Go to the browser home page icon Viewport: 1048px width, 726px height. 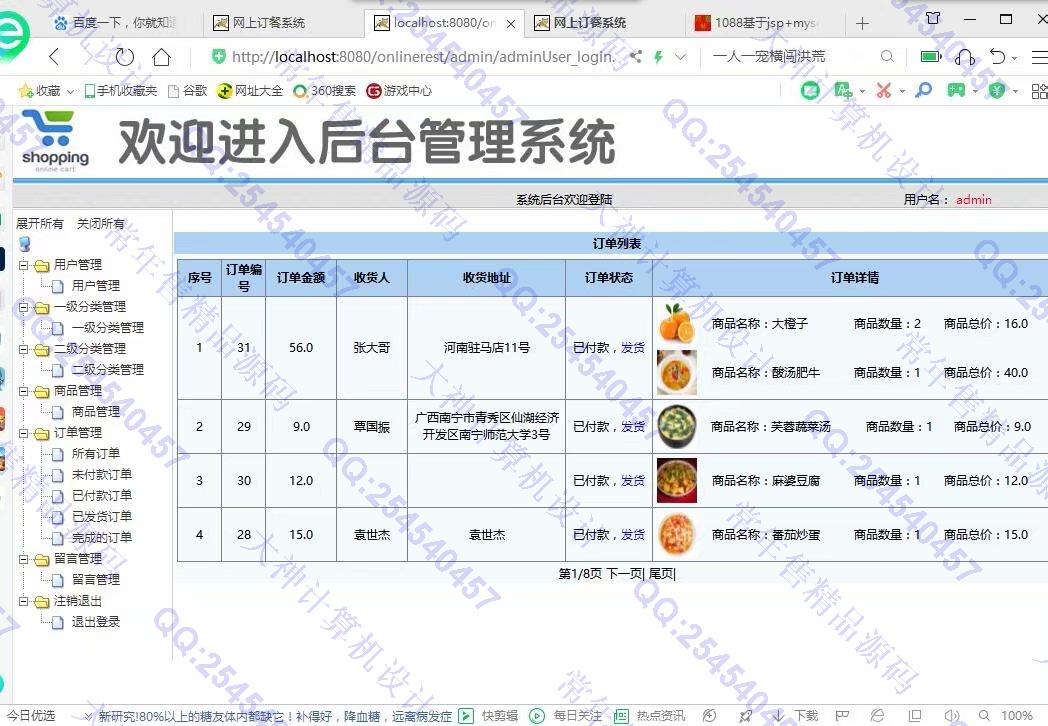coord(161,57)
